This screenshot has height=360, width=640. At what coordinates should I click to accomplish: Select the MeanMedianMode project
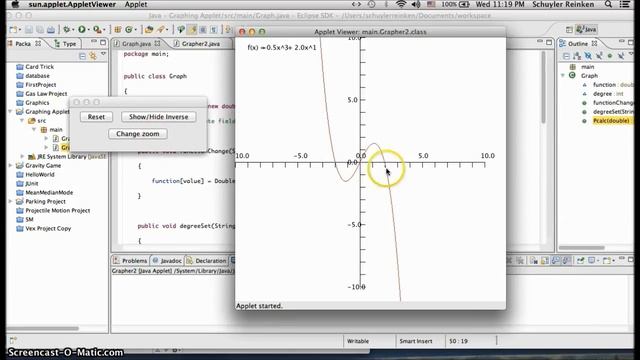(x=44, y=192)
